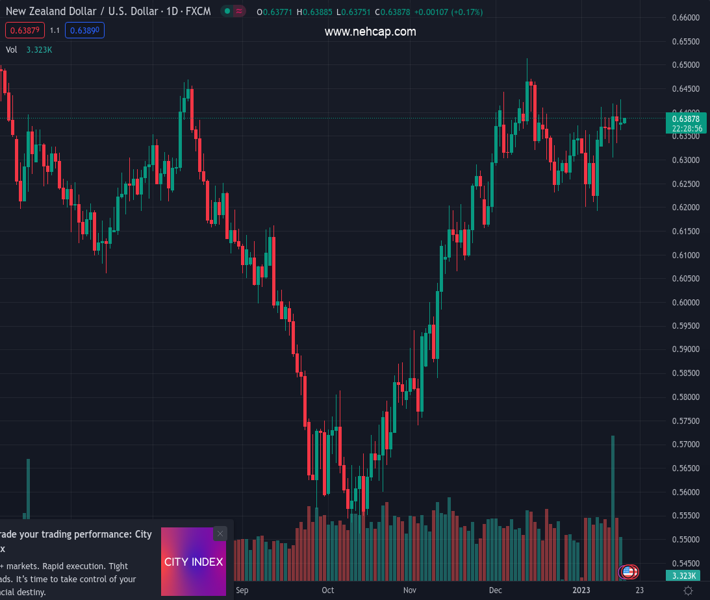Toggle the green market status indicator
The image size is (710, 600).
(228, 11)
